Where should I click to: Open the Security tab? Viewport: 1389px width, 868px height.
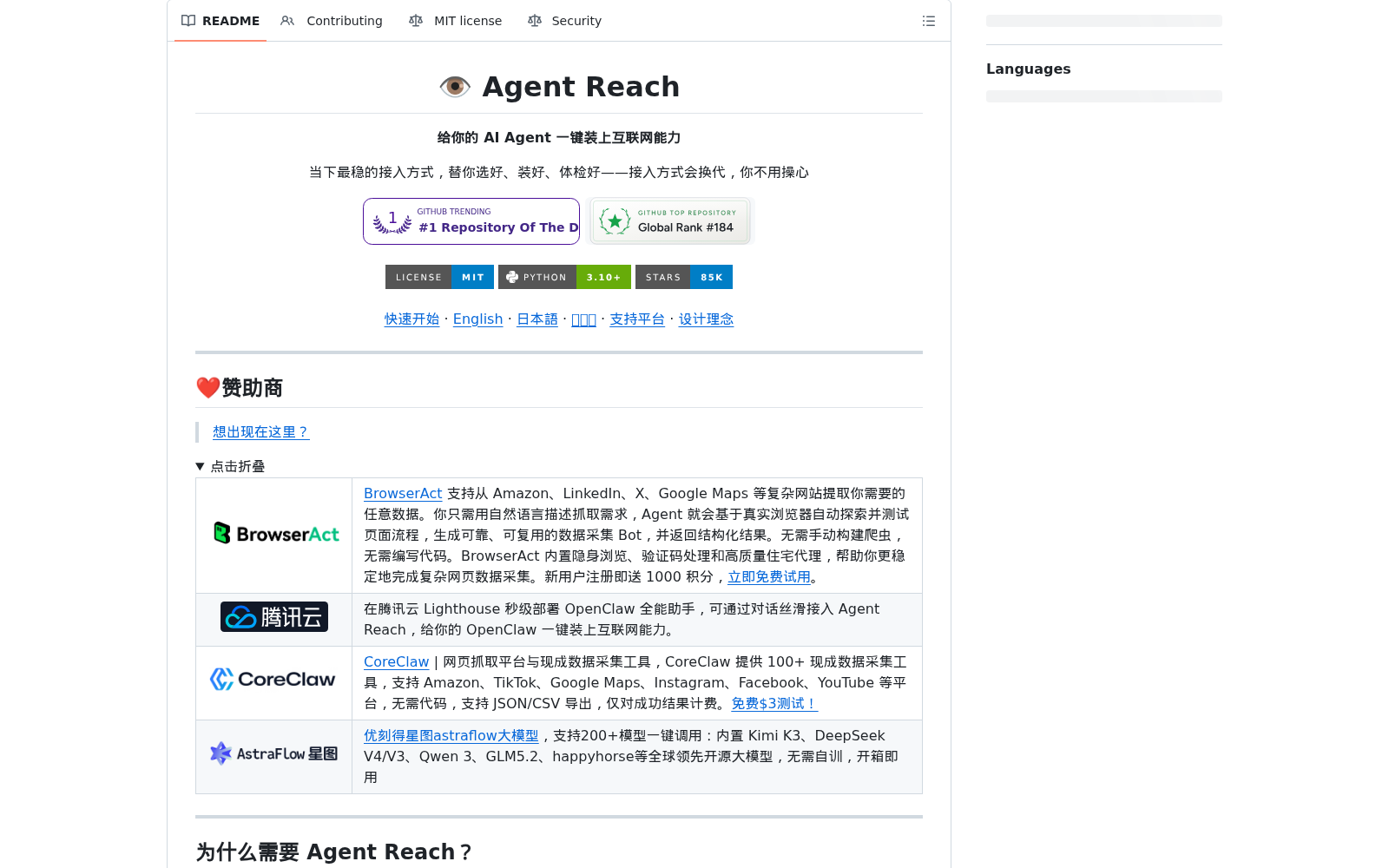point(565,21)
